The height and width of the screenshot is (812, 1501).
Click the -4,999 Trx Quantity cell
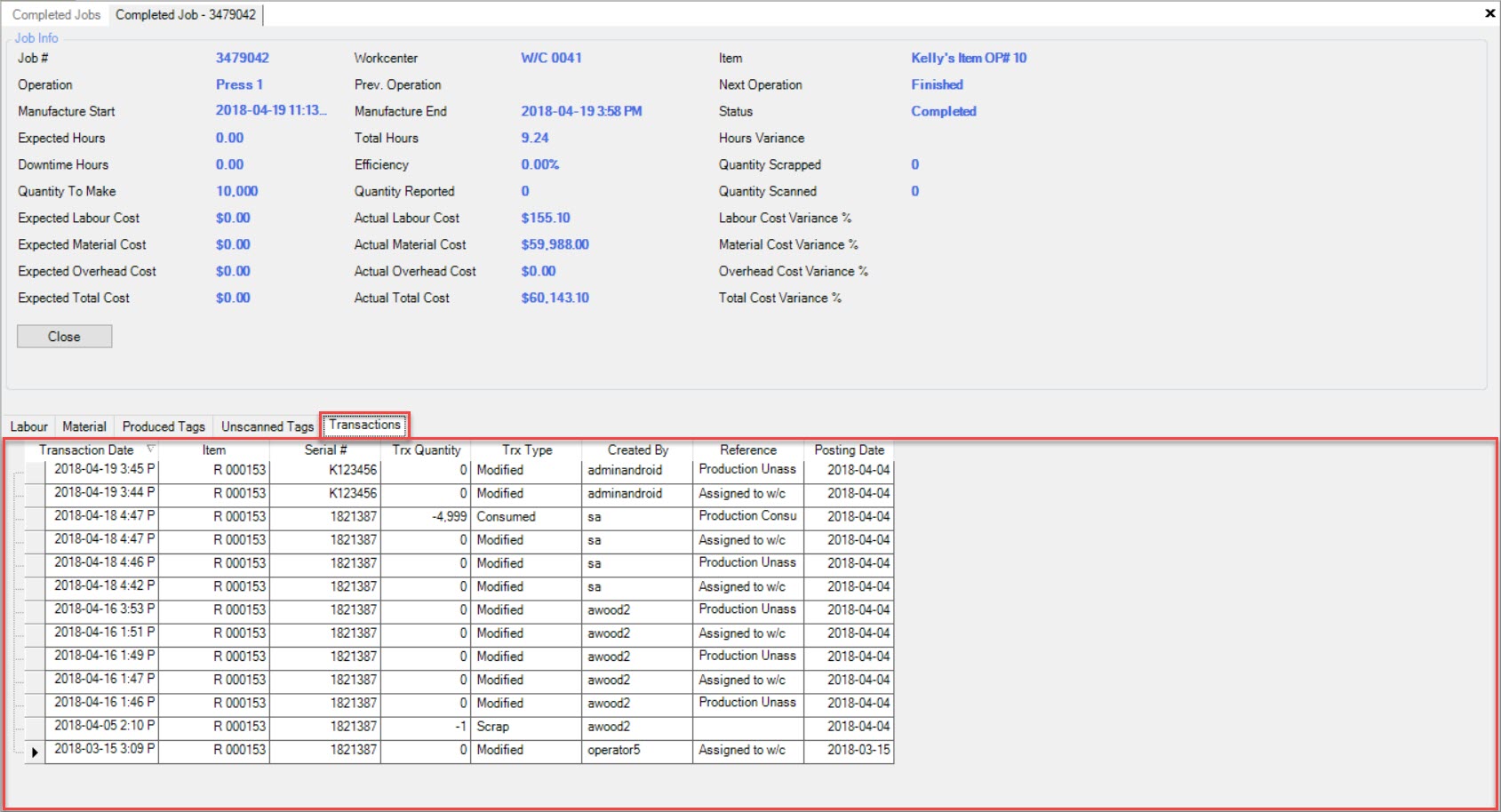pos(427,516)
